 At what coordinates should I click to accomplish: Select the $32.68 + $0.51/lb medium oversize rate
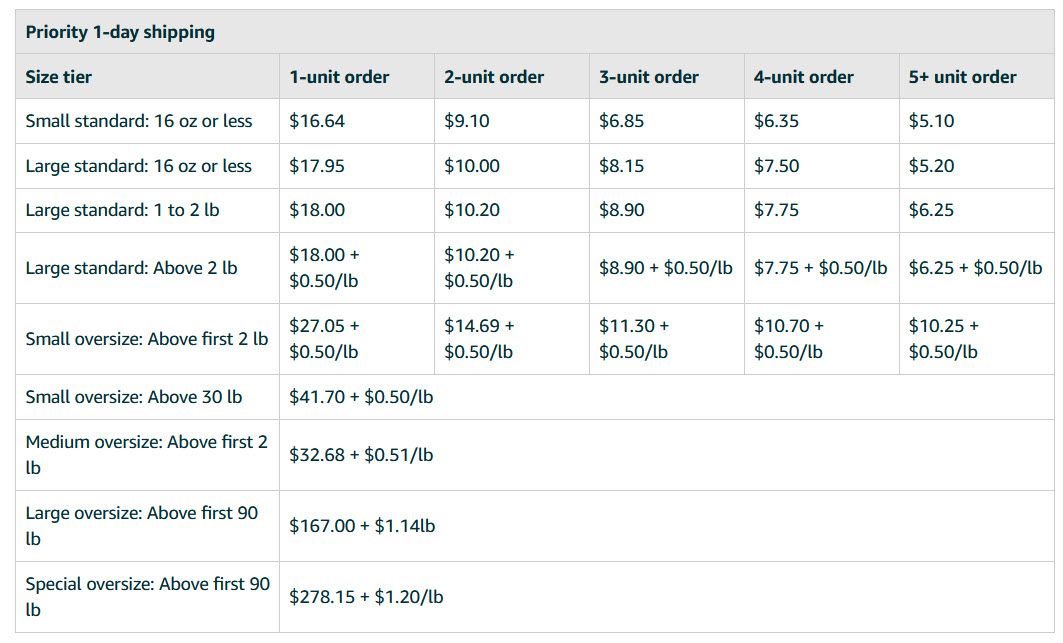[361, 455]
